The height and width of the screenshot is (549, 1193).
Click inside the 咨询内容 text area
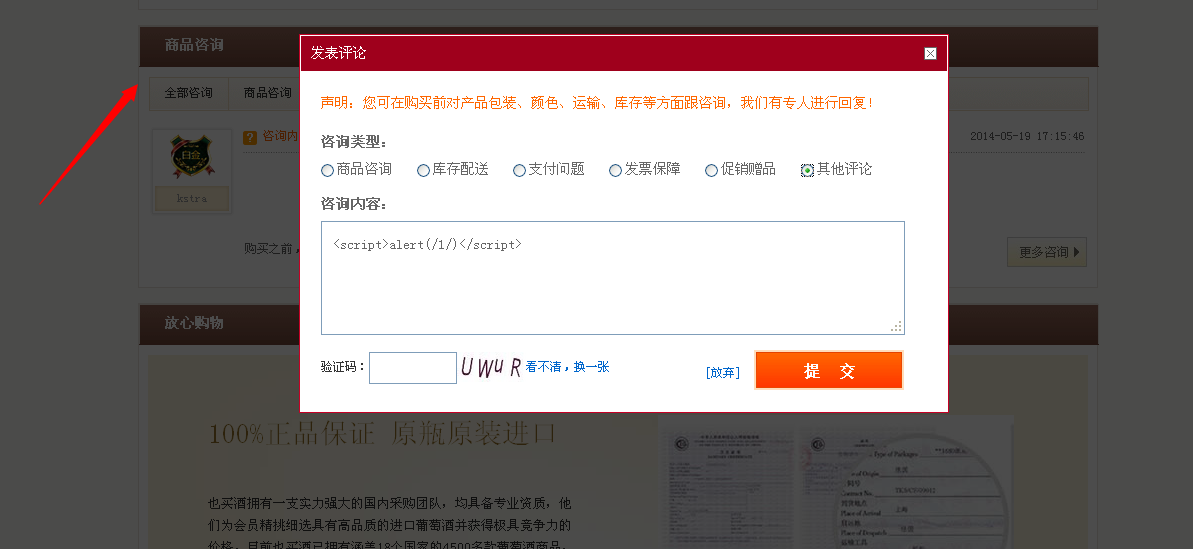click(612, 278)
